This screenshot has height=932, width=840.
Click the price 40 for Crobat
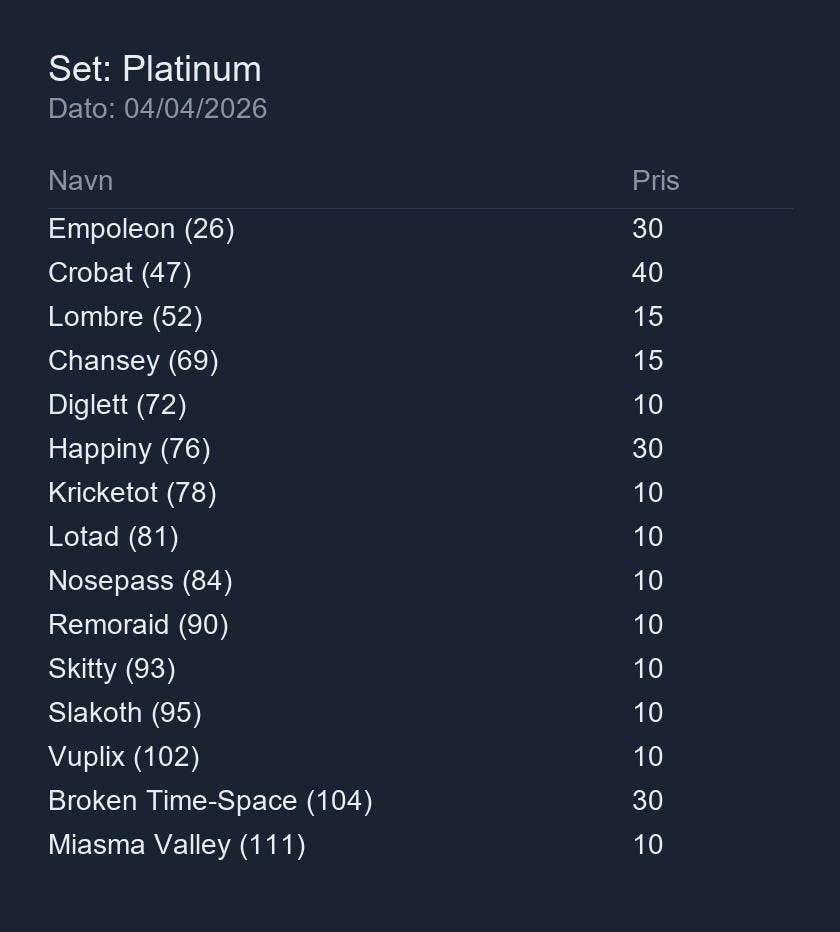[648, 273]
